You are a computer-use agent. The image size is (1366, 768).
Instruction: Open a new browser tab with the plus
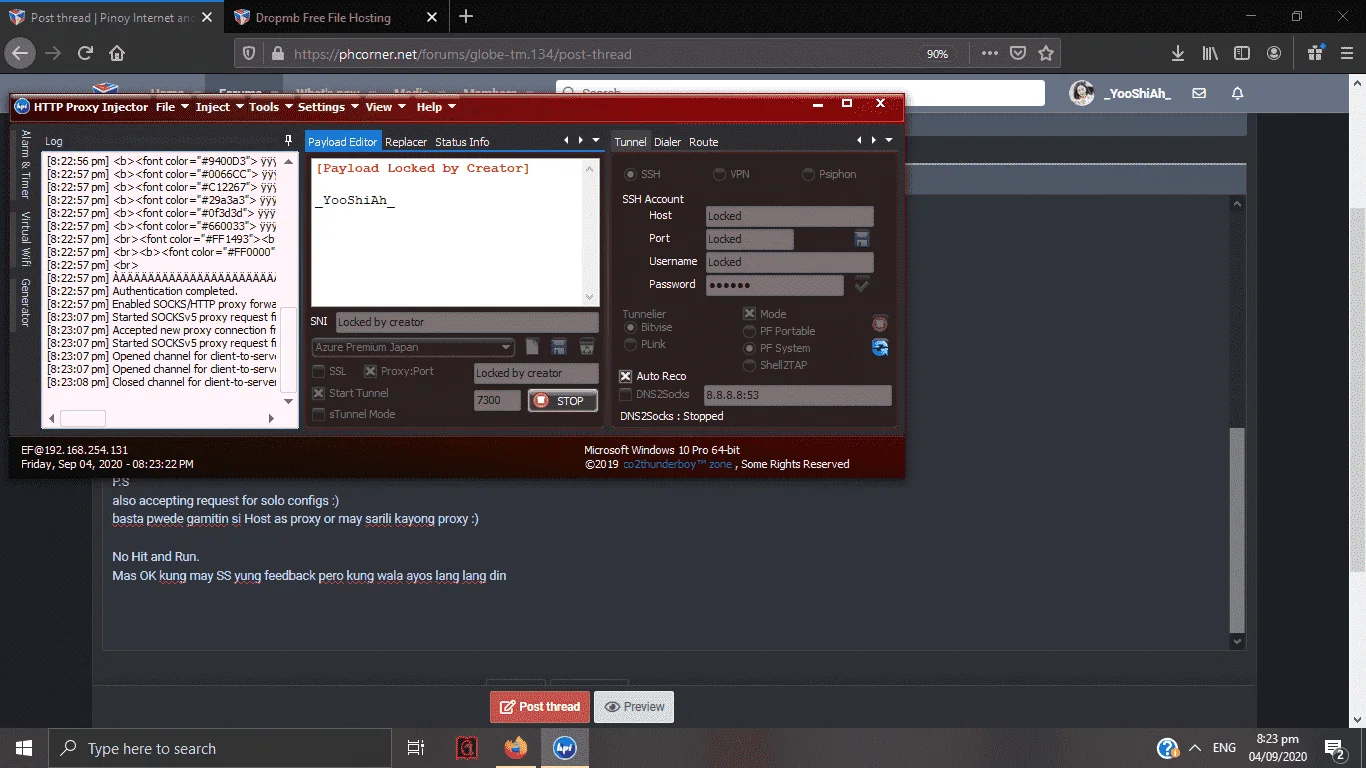[x=466, y=17]
